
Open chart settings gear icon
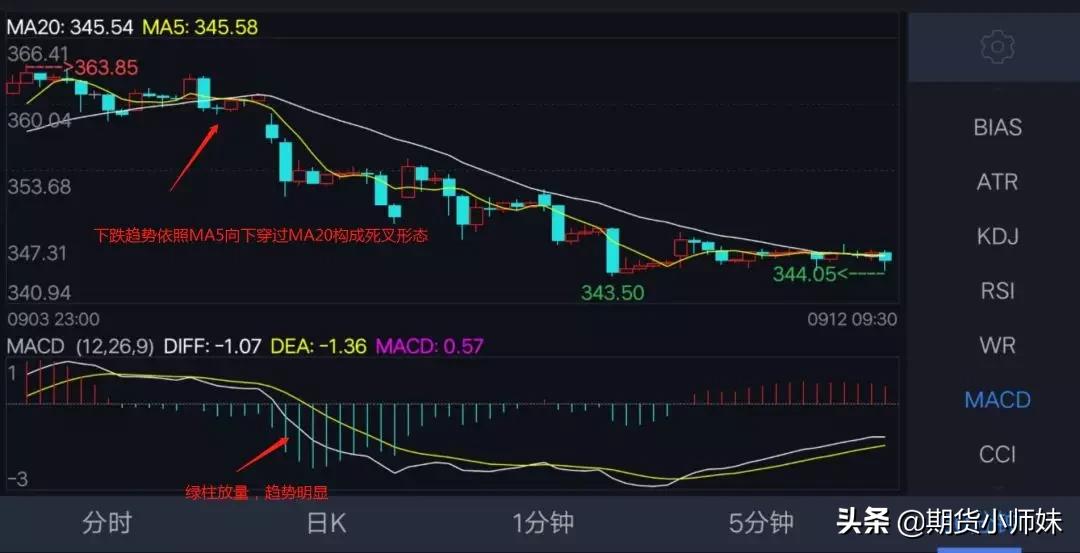tap(997, 48)
